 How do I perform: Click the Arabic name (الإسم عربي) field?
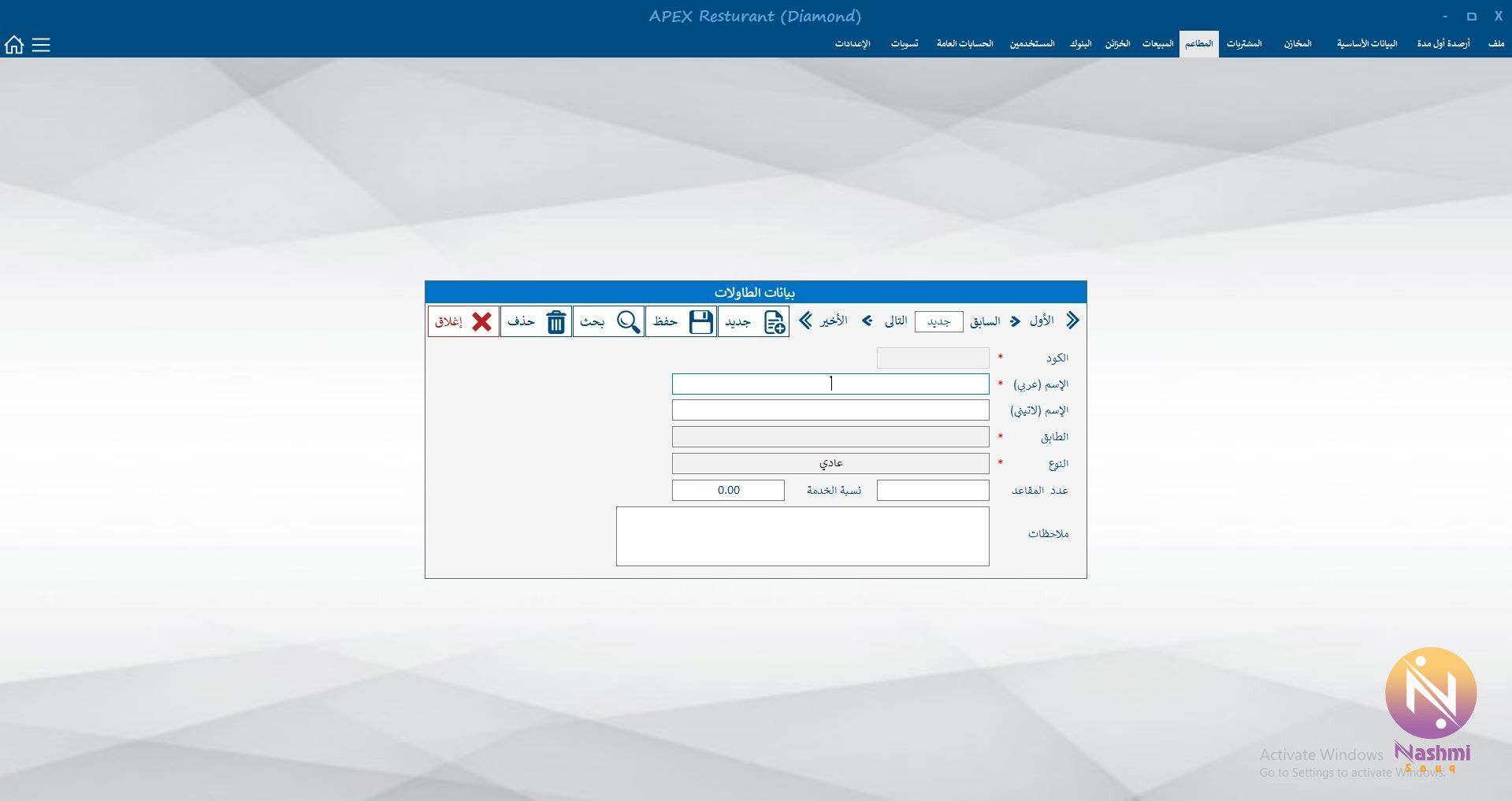click(x=830, y=384)
